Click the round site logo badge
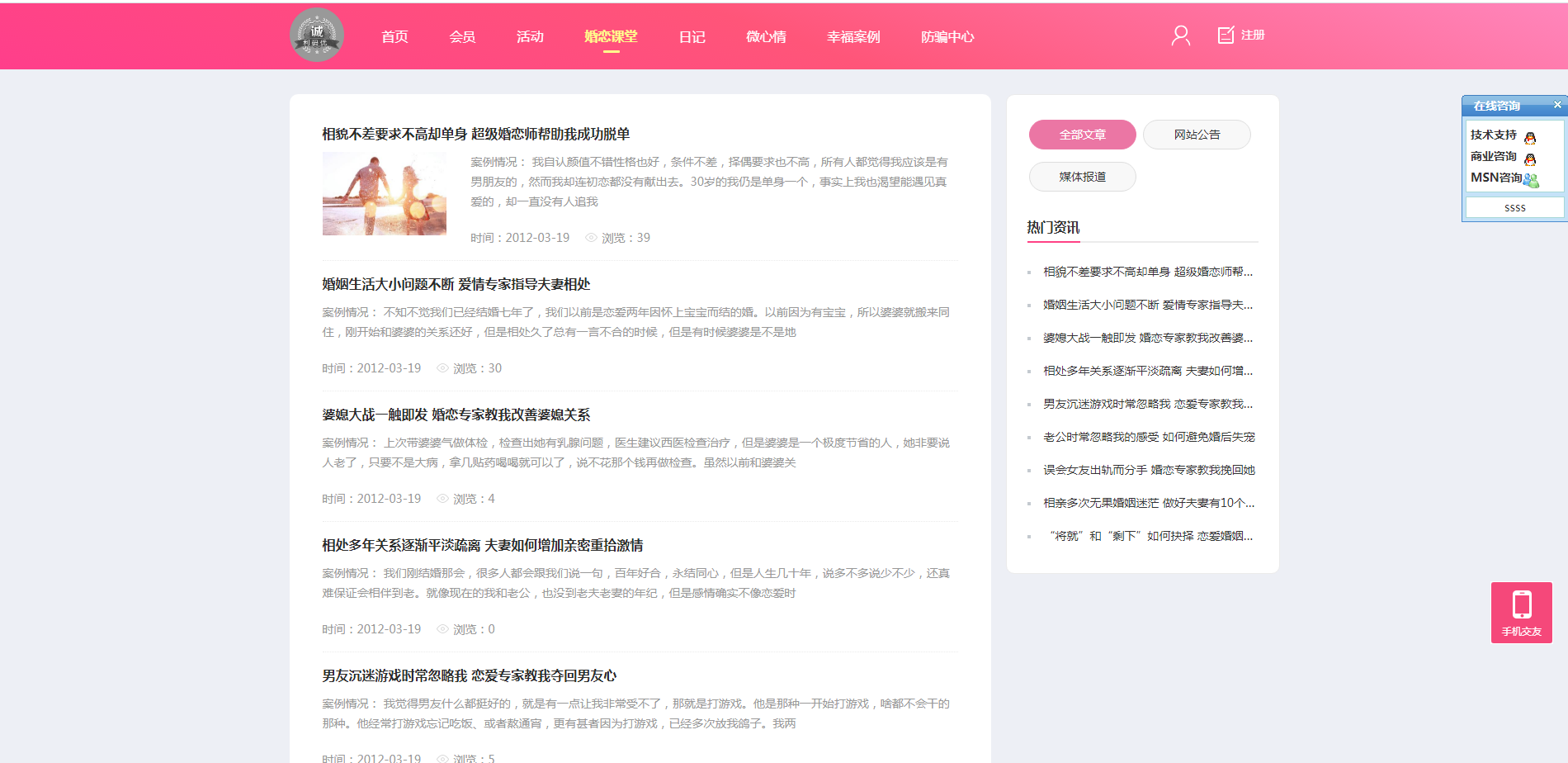 [x=317, y=36]
